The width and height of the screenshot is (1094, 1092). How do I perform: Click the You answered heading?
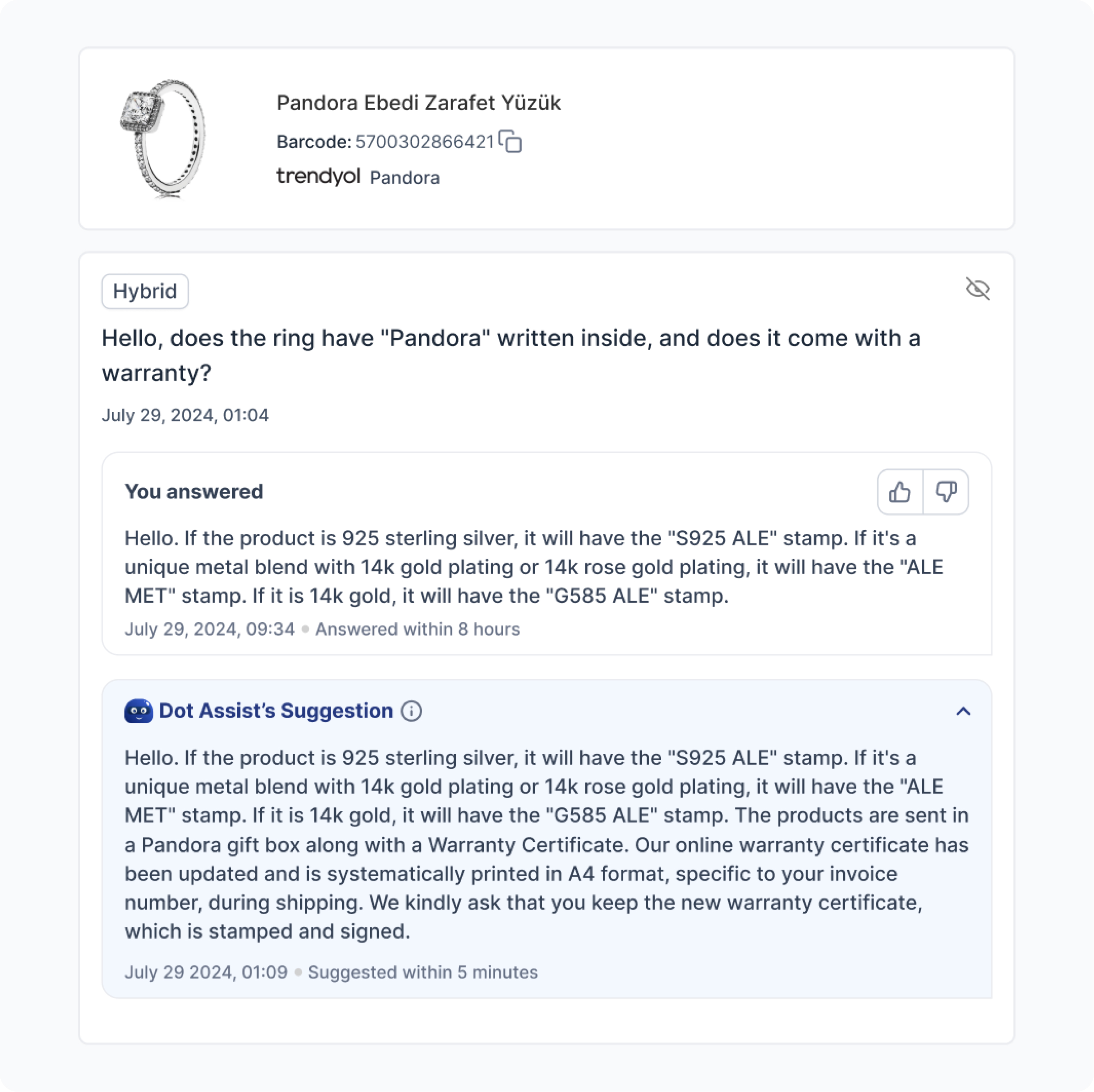pos(194,492)
